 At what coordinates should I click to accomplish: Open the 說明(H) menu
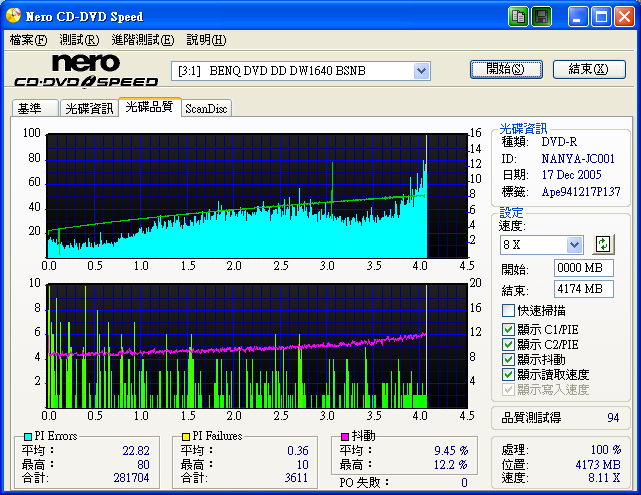point(206,40)
